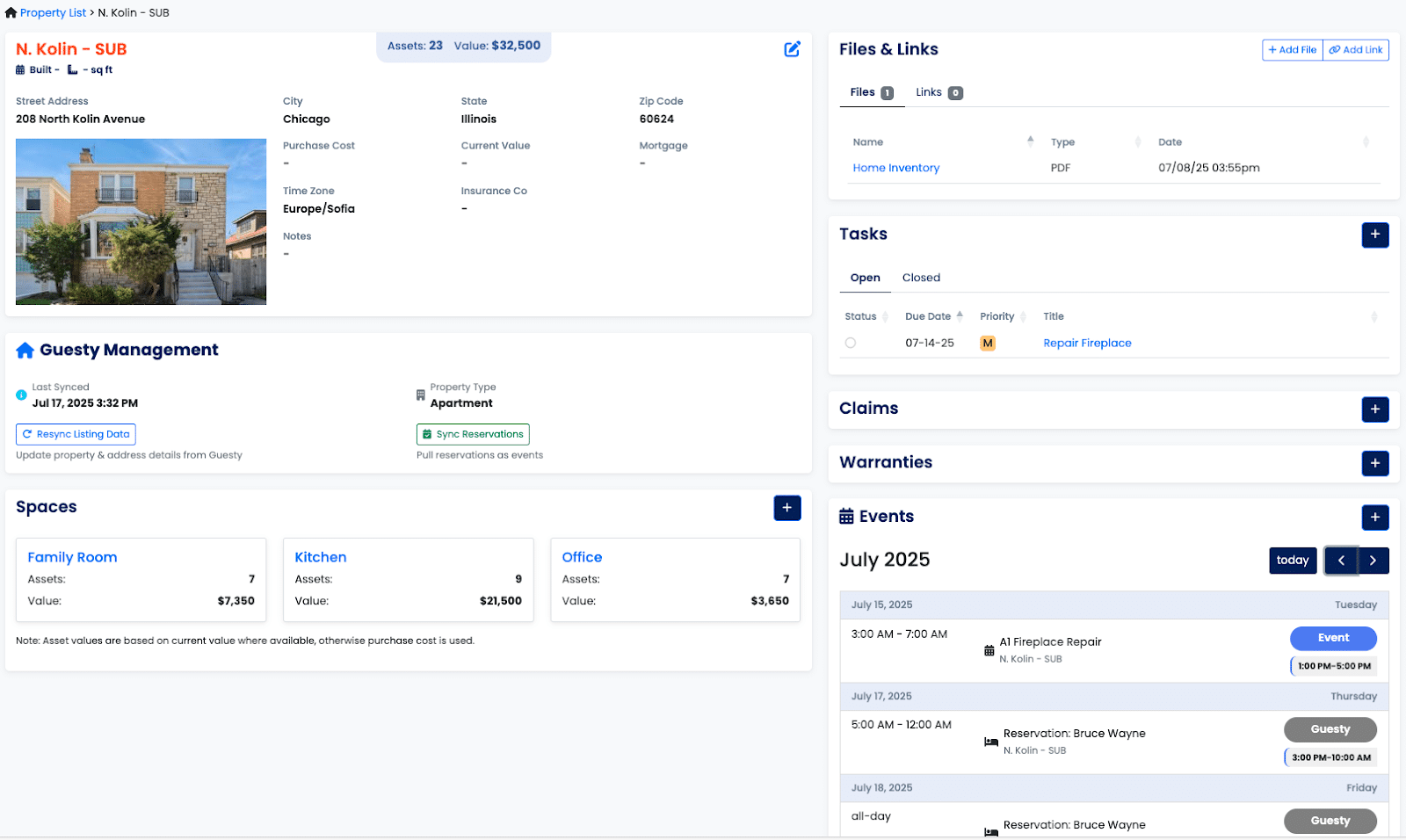The width and height of the screenshot is (1406, 840).
Task: Click the Resync Listing Data button
Action: pos(76,434)
